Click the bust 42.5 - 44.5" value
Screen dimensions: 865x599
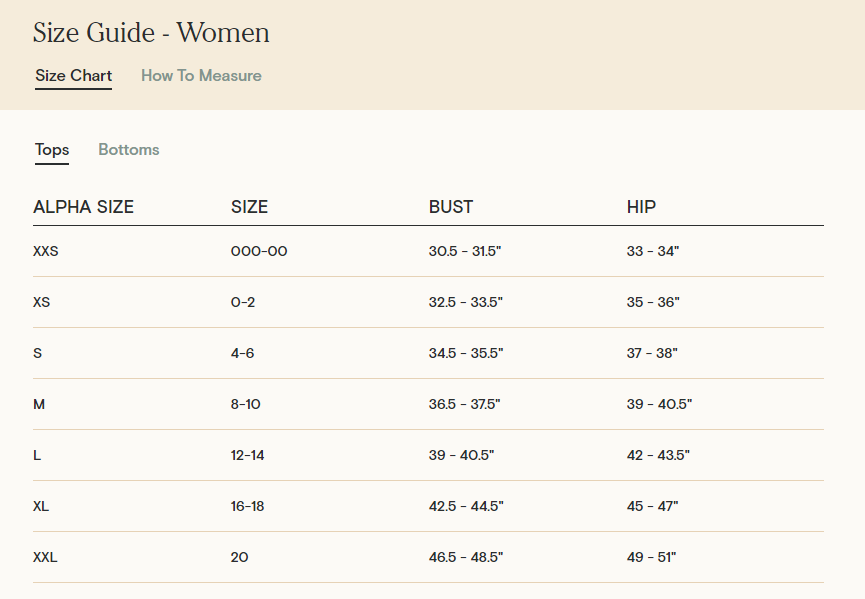tap(466, 506)
